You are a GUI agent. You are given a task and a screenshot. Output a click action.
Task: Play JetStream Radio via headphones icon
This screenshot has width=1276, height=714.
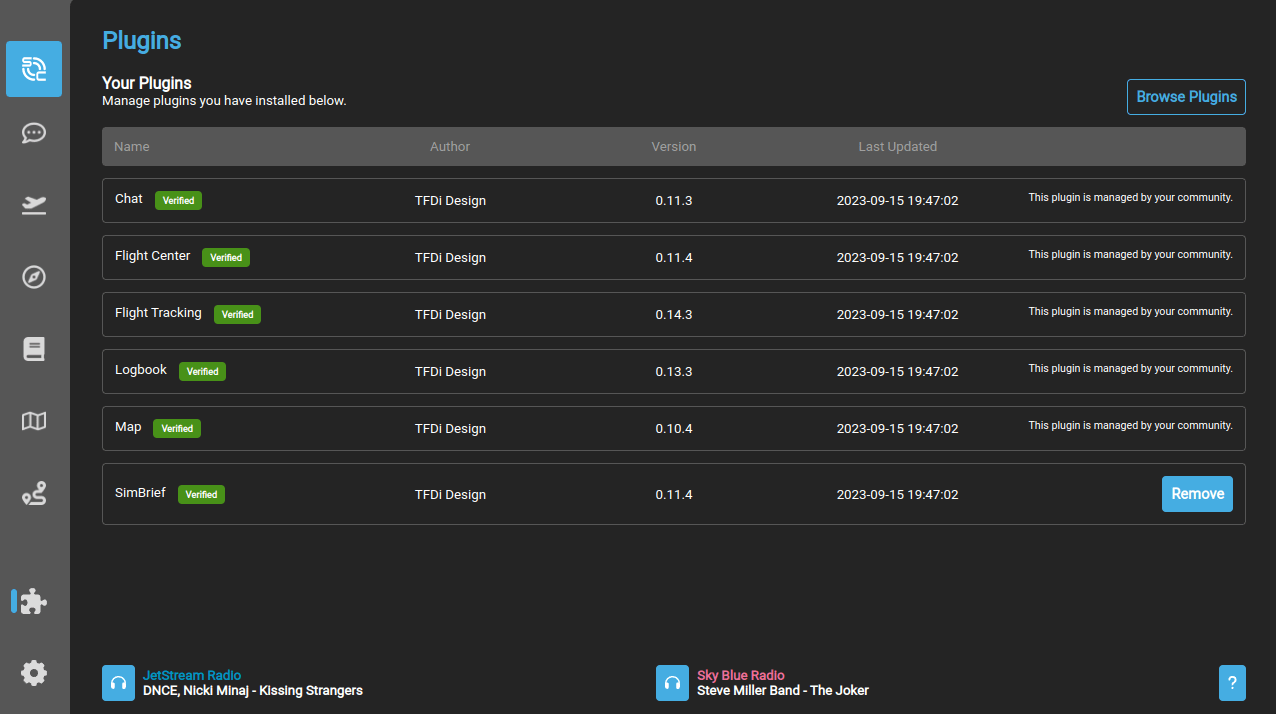coord(118,683)
